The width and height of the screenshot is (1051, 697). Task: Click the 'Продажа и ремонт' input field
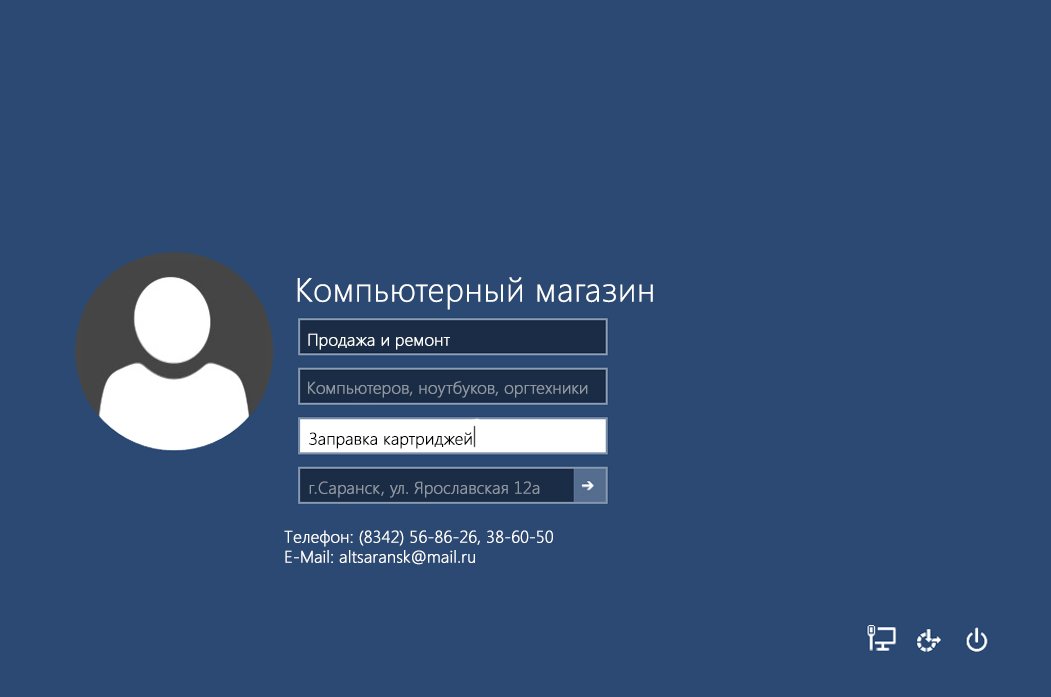tap(452, 337)
